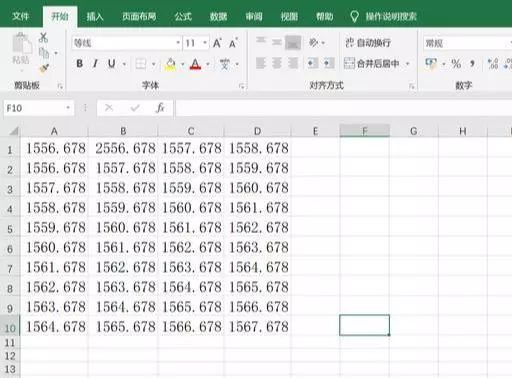The image size is (512, 378).
Task: Select cell D10 containing 1567.678
Action: pyautogui.click(x=258, y=326)
